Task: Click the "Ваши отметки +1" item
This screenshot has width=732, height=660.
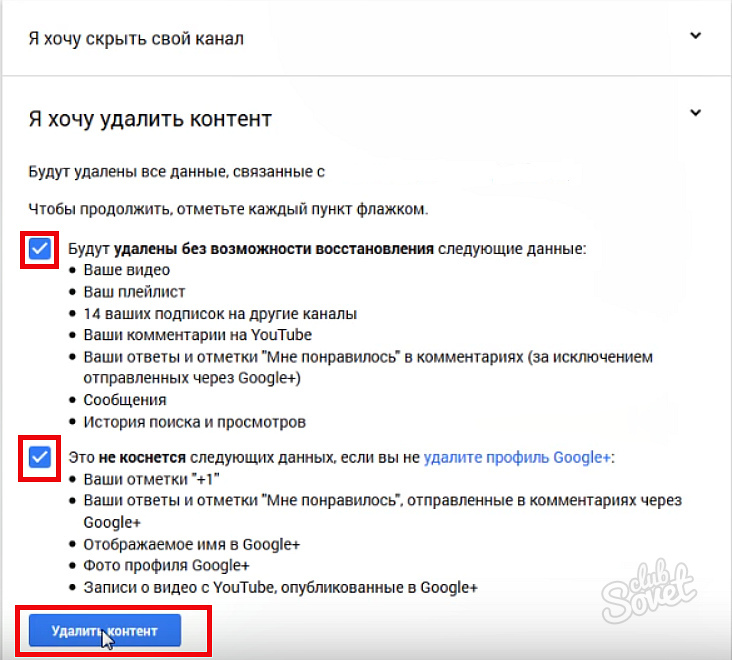Action: pos(151,479)
